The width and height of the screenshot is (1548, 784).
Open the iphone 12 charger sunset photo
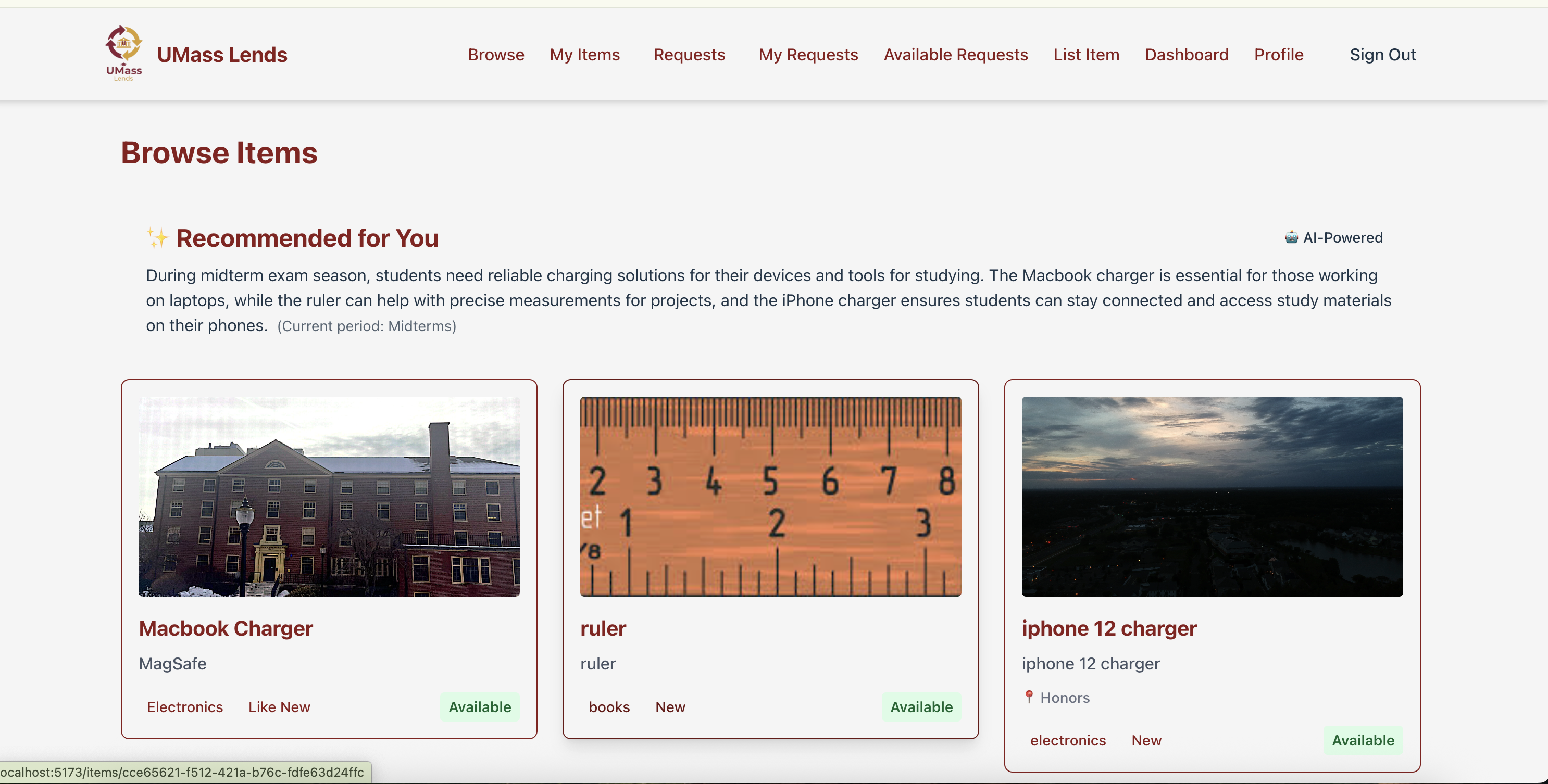pos(1212,496)
